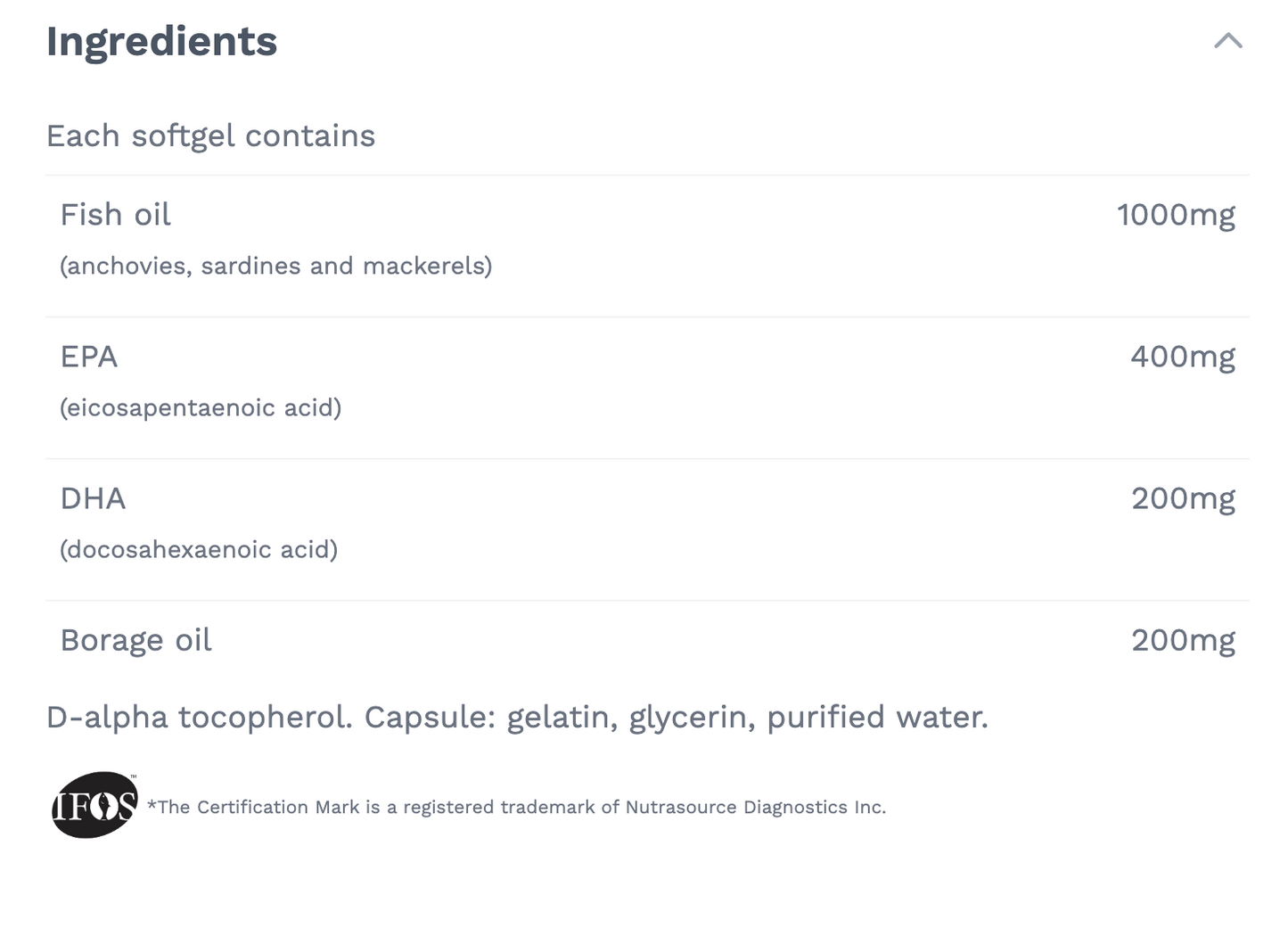Select the "Each softgel contains" label
This screenshot has width=1288, height=928.
coord(210,136)
